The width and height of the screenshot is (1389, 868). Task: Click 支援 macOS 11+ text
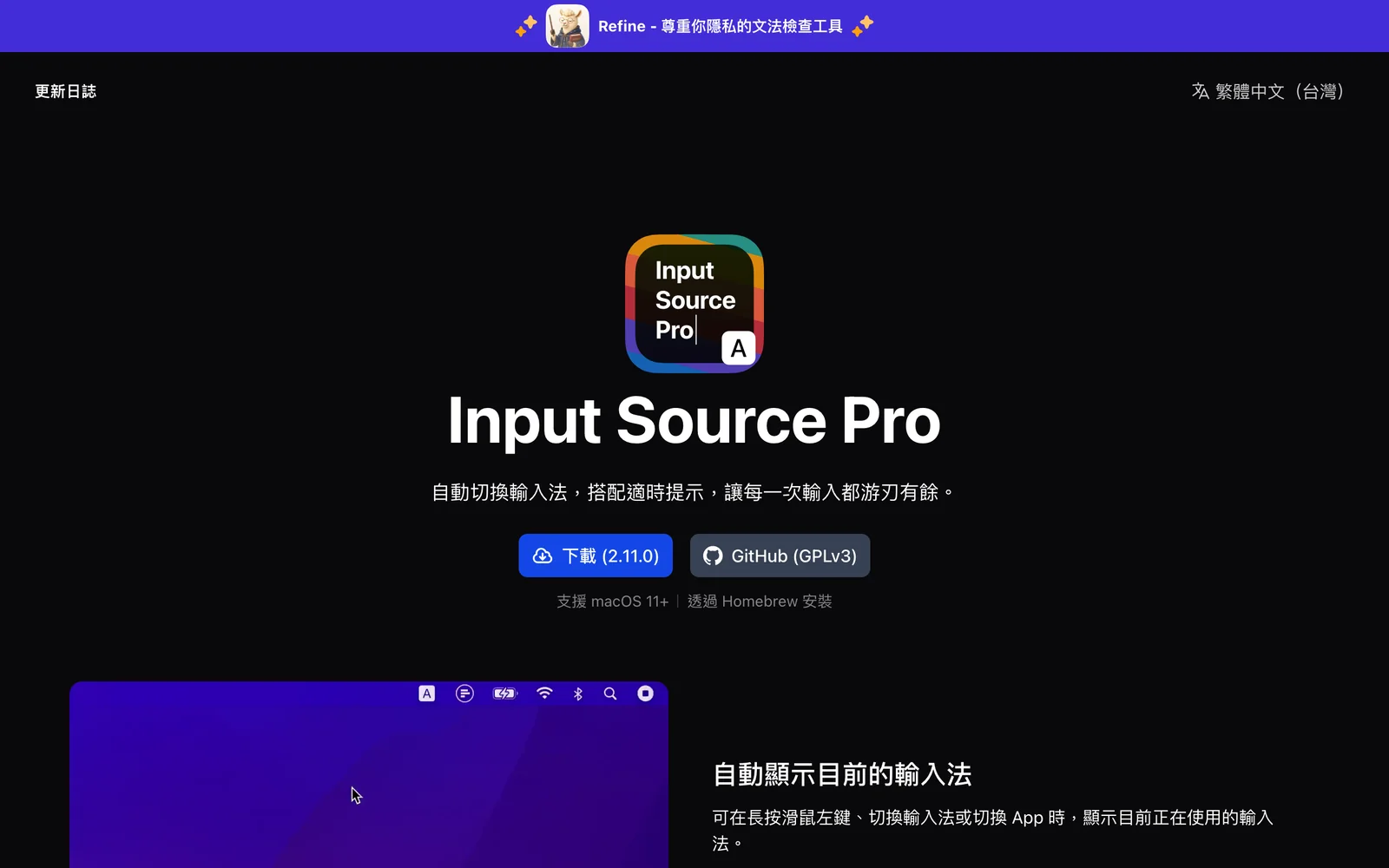(612, 602)
